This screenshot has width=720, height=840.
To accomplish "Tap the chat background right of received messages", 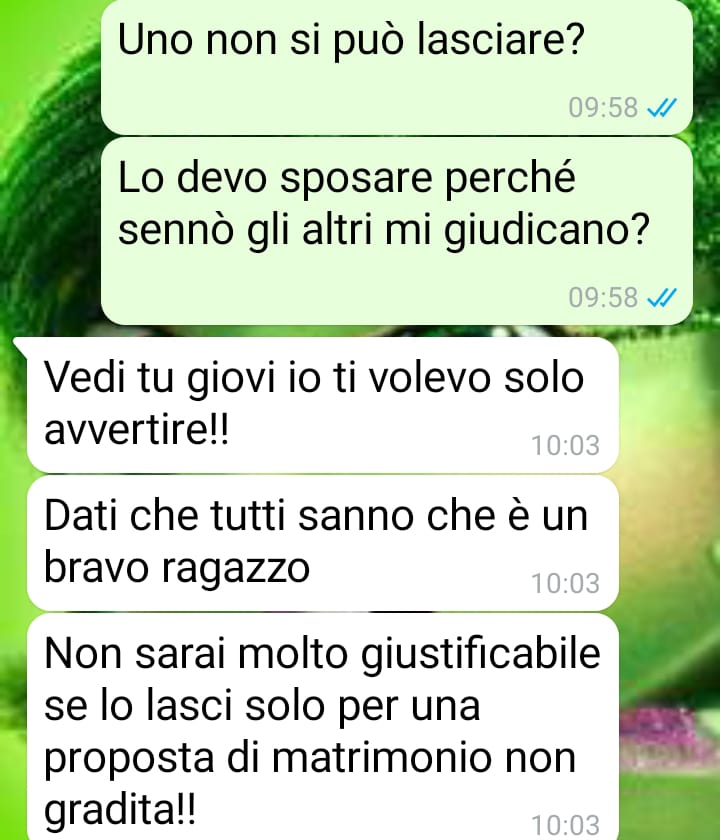I will click(x=670, y=536).
